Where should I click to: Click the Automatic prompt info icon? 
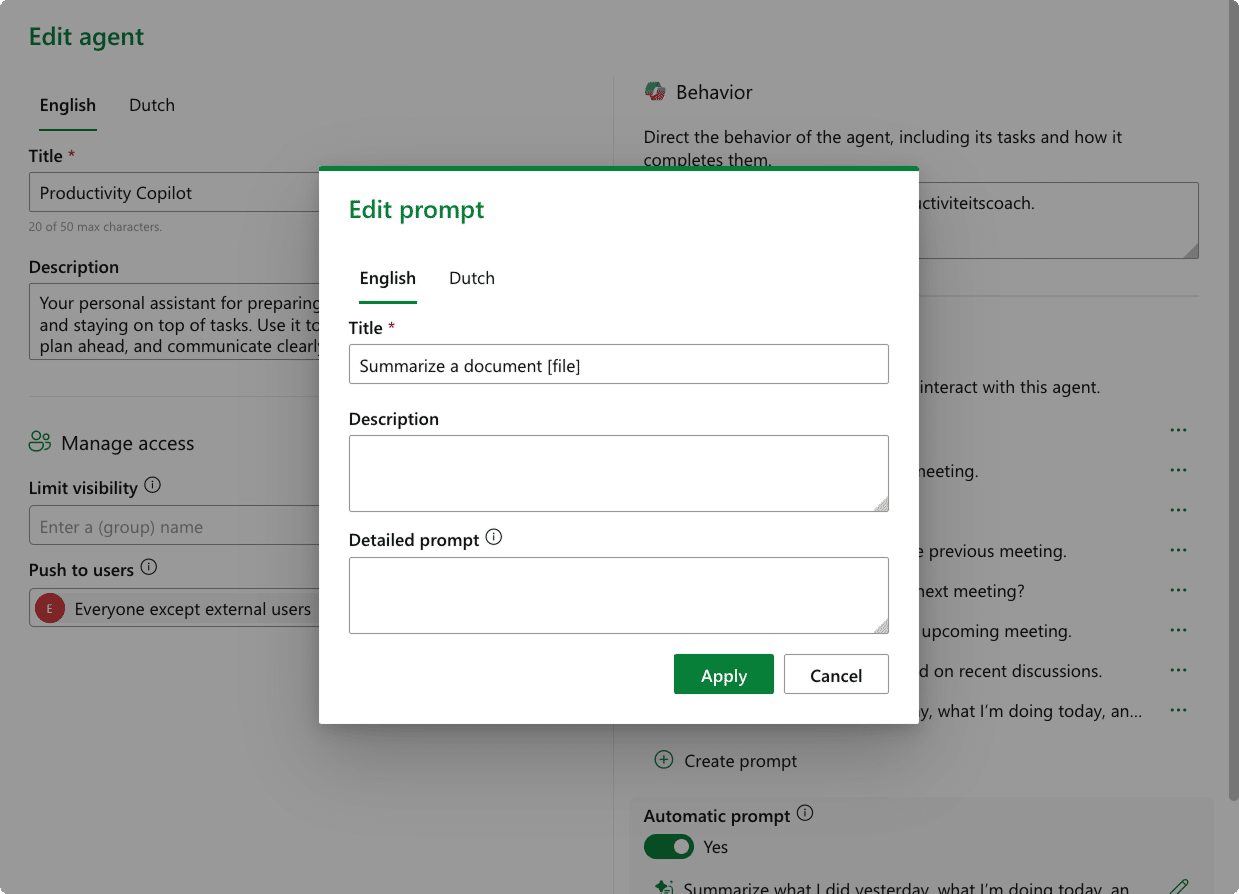point(805,814)
